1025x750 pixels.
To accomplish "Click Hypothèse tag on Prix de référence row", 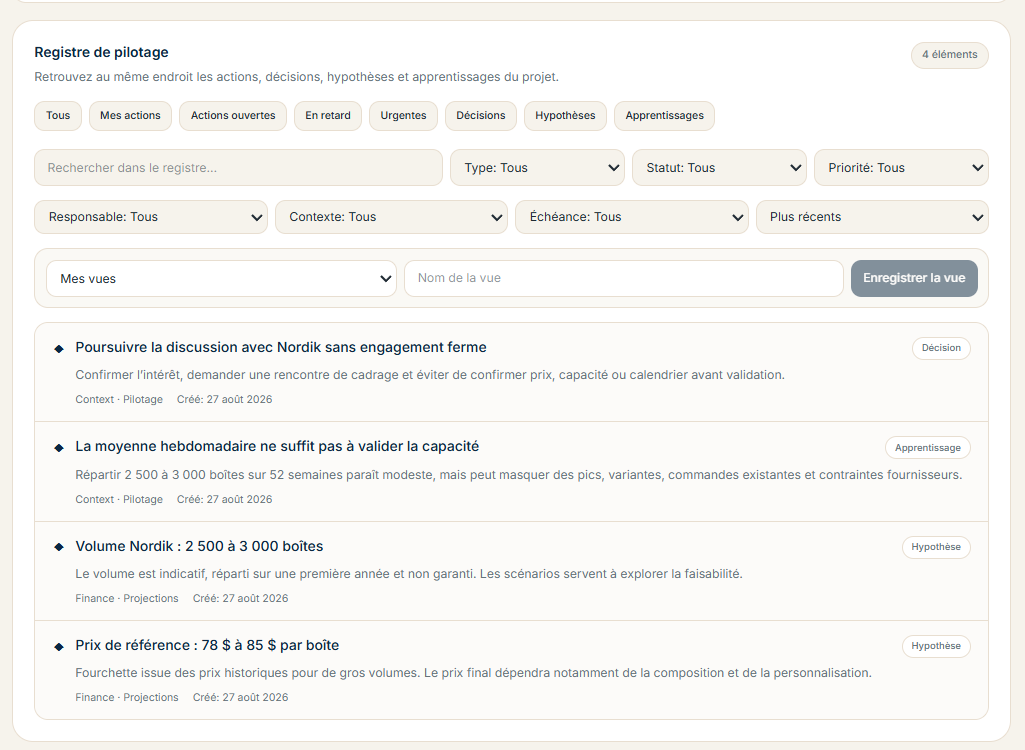I will (x=936, y=646).
